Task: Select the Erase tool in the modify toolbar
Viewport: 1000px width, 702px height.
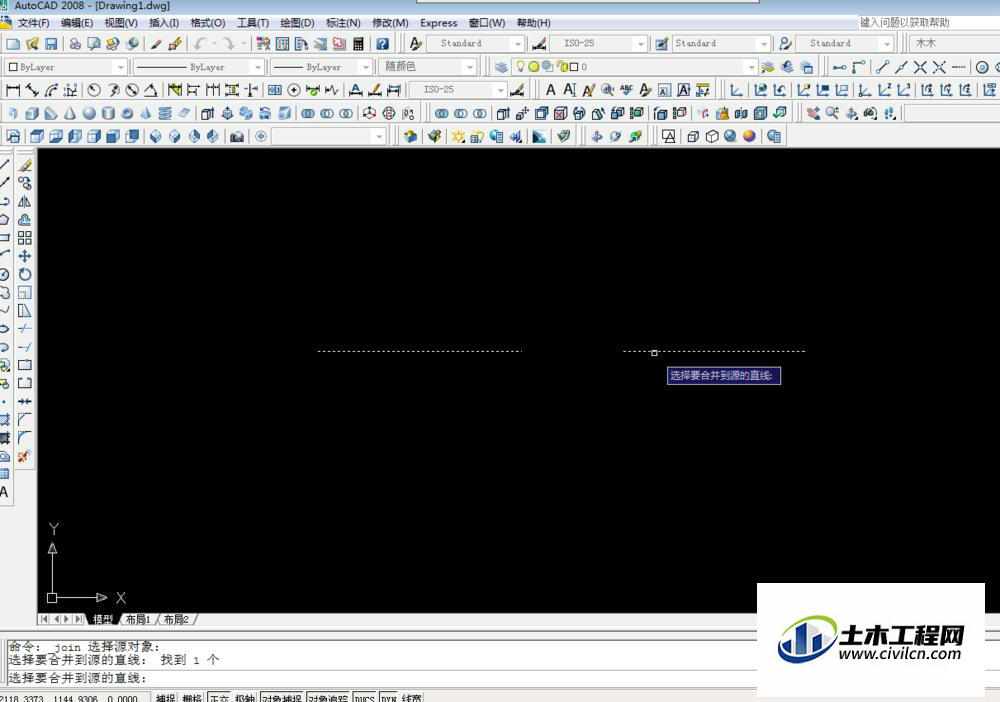Action: click(25, 165)
